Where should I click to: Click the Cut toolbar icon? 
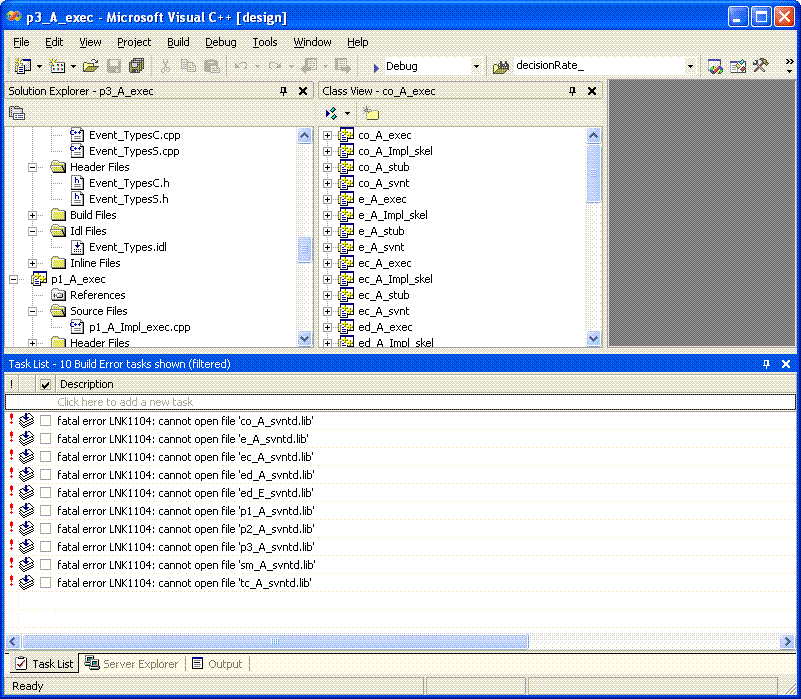click(x=165, y=66)
